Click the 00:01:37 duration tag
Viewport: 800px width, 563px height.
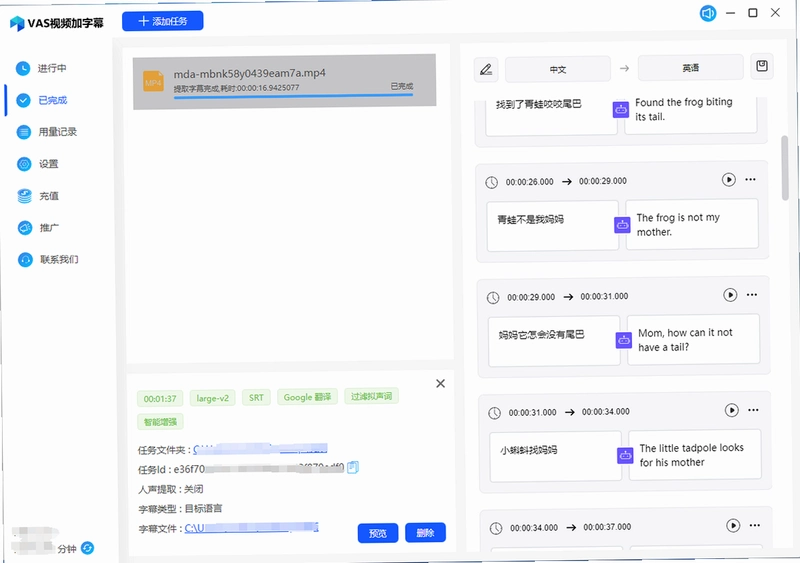pos(160,399)
